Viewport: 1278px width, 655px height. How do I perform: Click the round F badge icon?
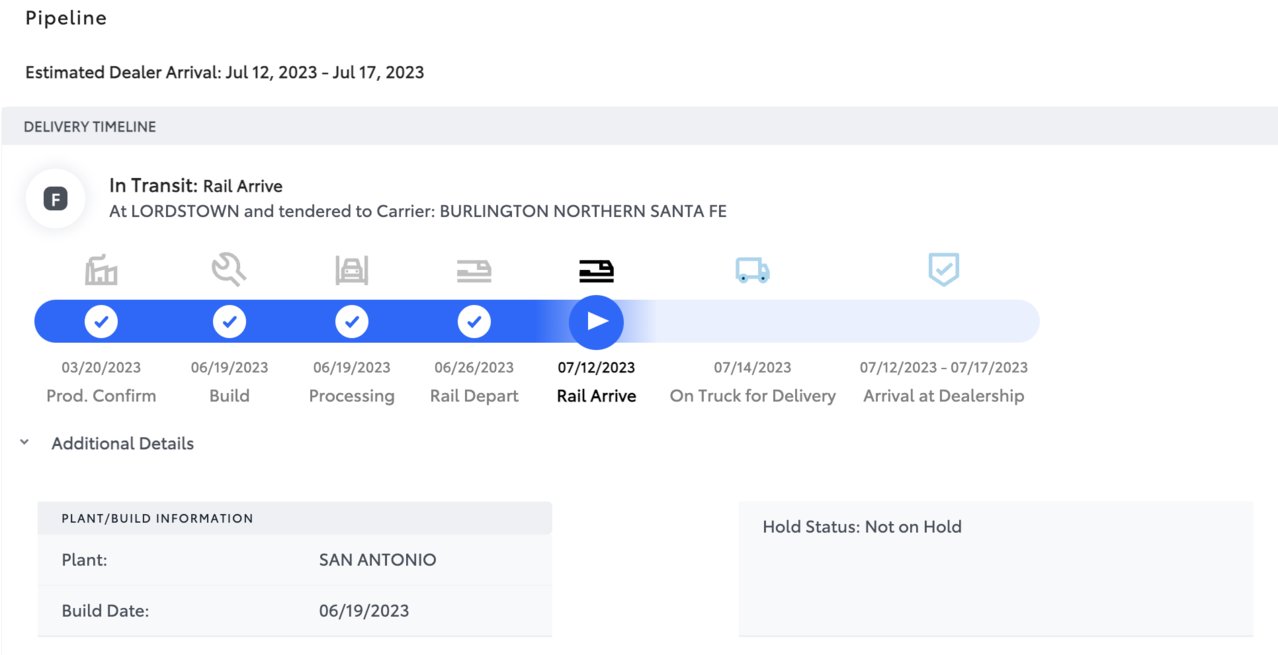coord(56,199)
